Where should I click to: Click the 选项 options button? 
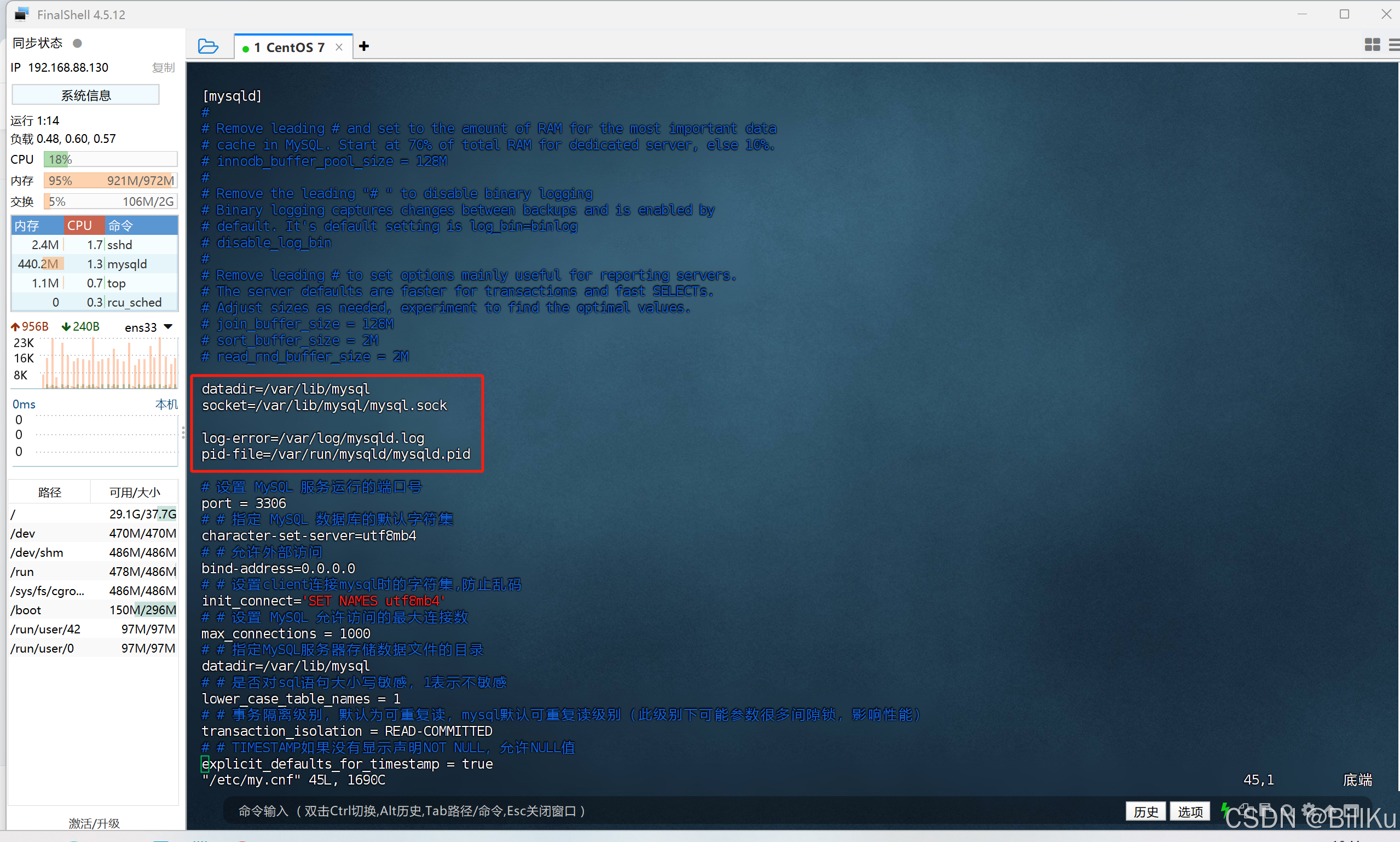pyautogui.click(x=1190, y=811)
